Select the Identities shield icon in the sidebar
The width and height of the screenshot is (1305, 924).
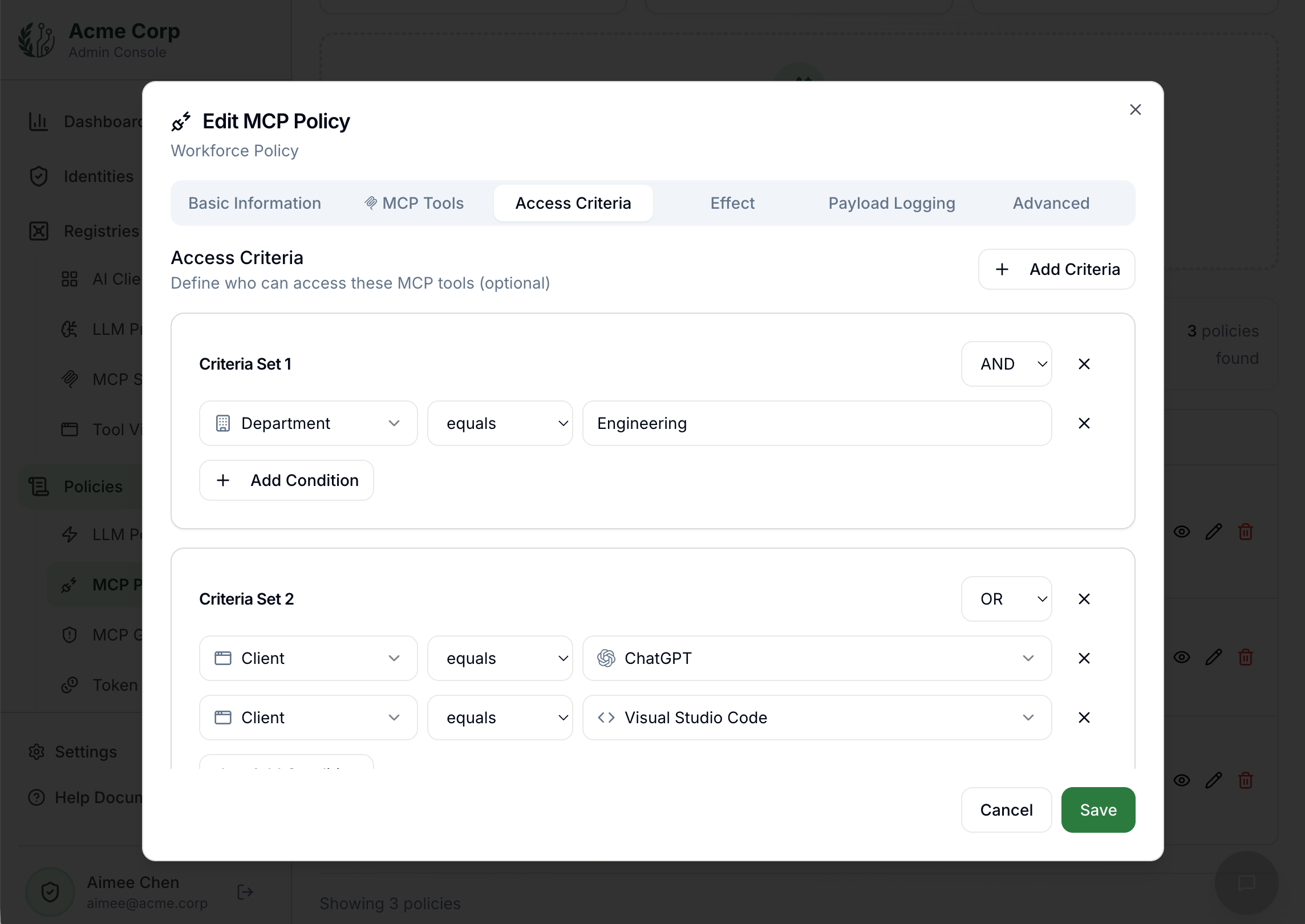(x=38, y=176)
